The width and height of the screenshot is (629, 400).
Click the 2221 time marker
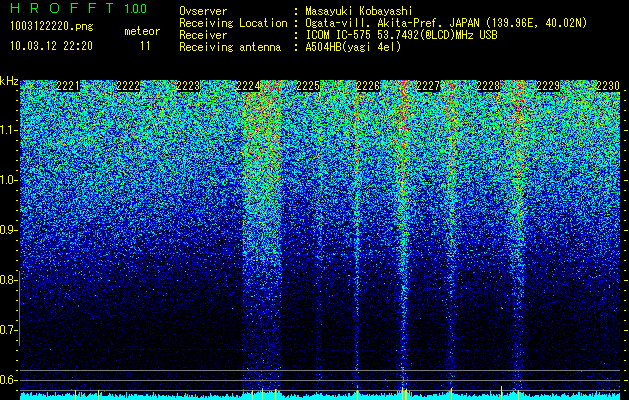(68, 86)
